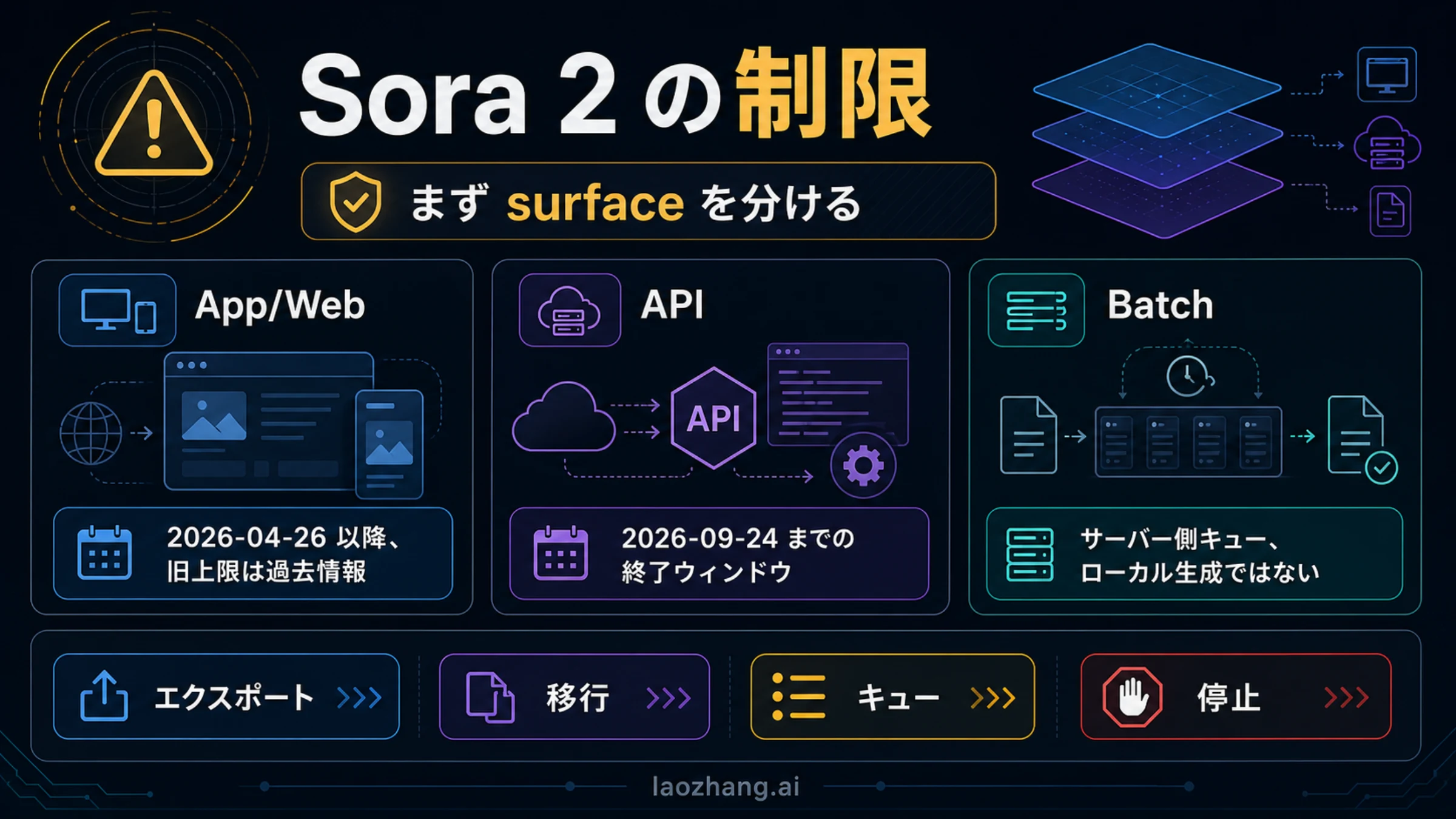Click the export upload icon
This screenshot has height=819, width=1456.
coord(104,696)
